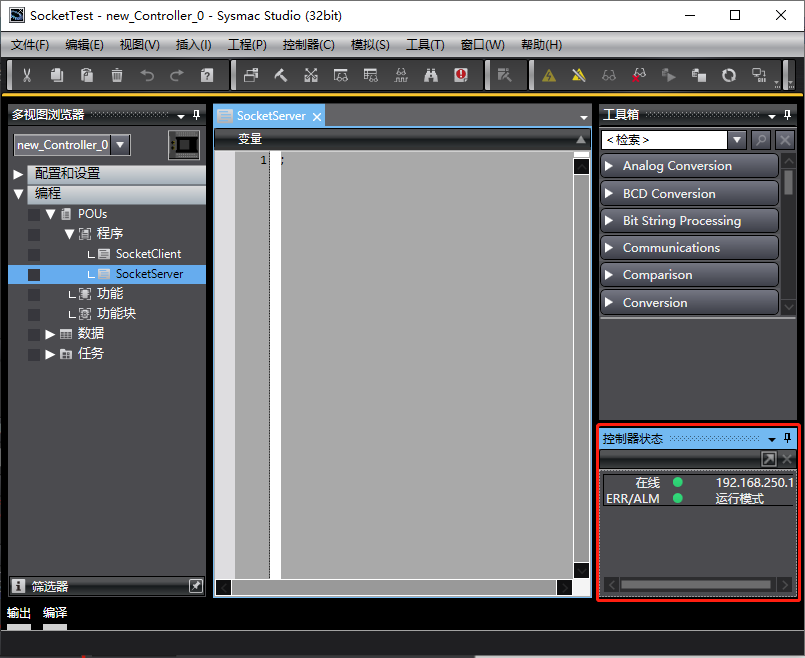
Task: Open the 工具(T) menu
Action: coord(425,45)
